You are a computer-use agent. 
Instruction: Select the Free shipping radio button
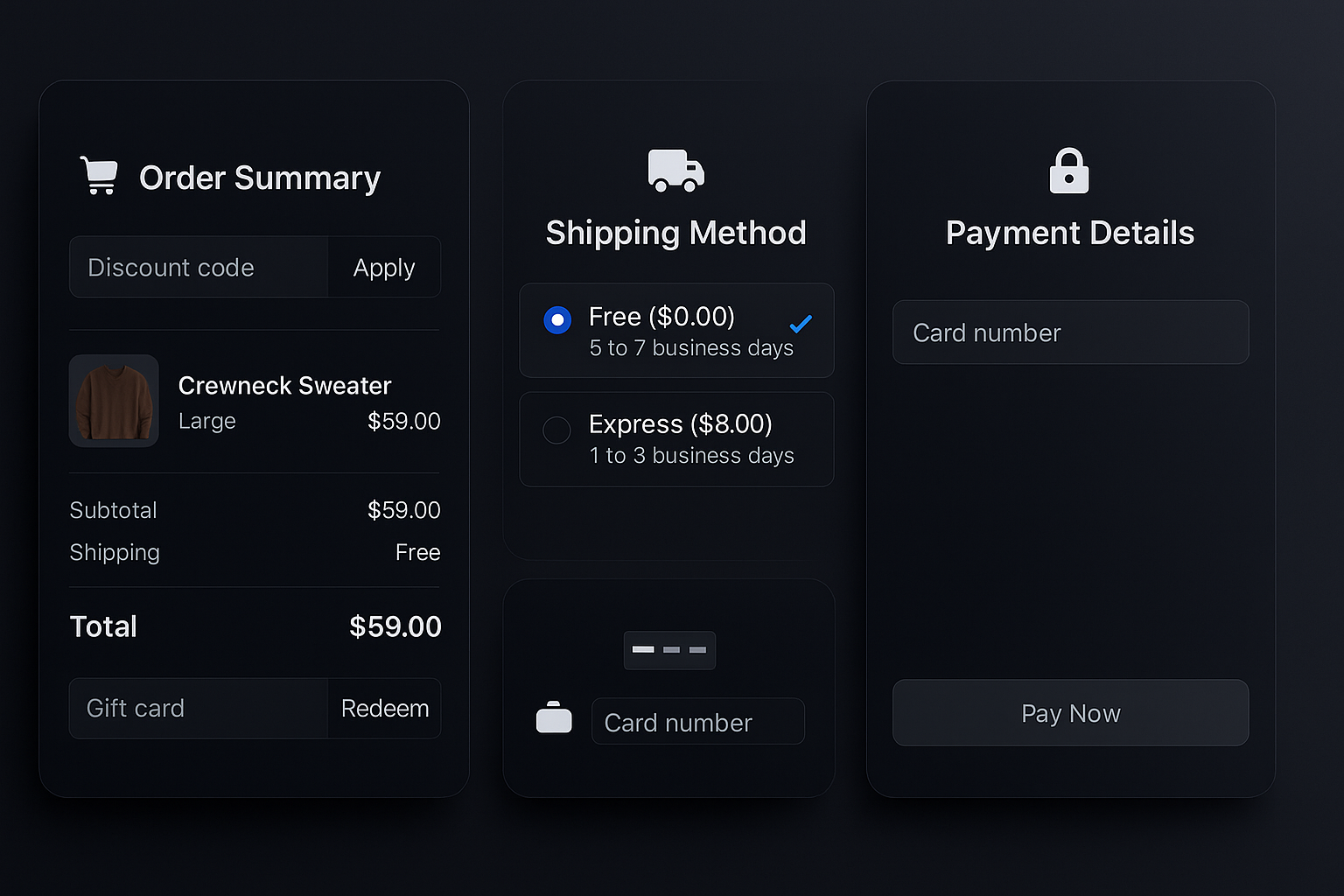pos(557,320)
